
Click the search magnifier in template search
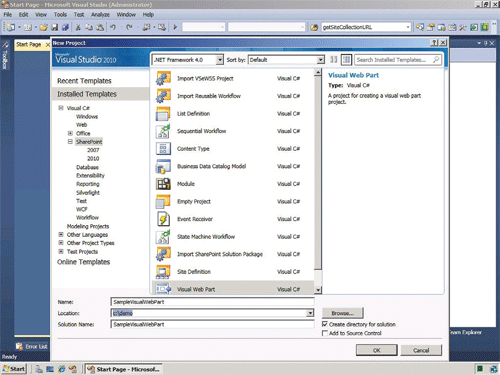click(x=436, y=60)
